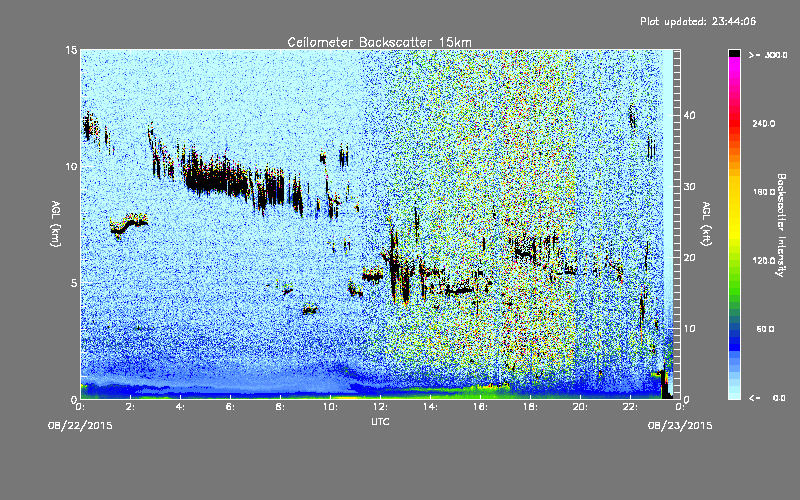Select the "10" tick on the AGL (km) axis

71,167
